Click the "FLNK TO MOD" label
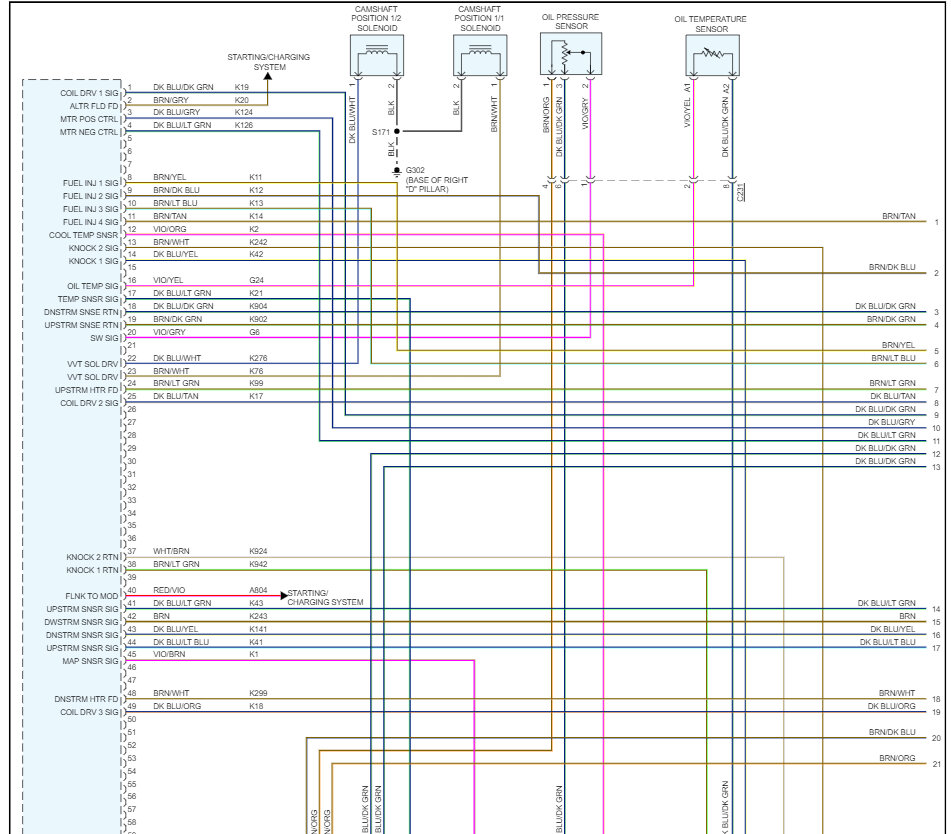 tap(92, 596)
